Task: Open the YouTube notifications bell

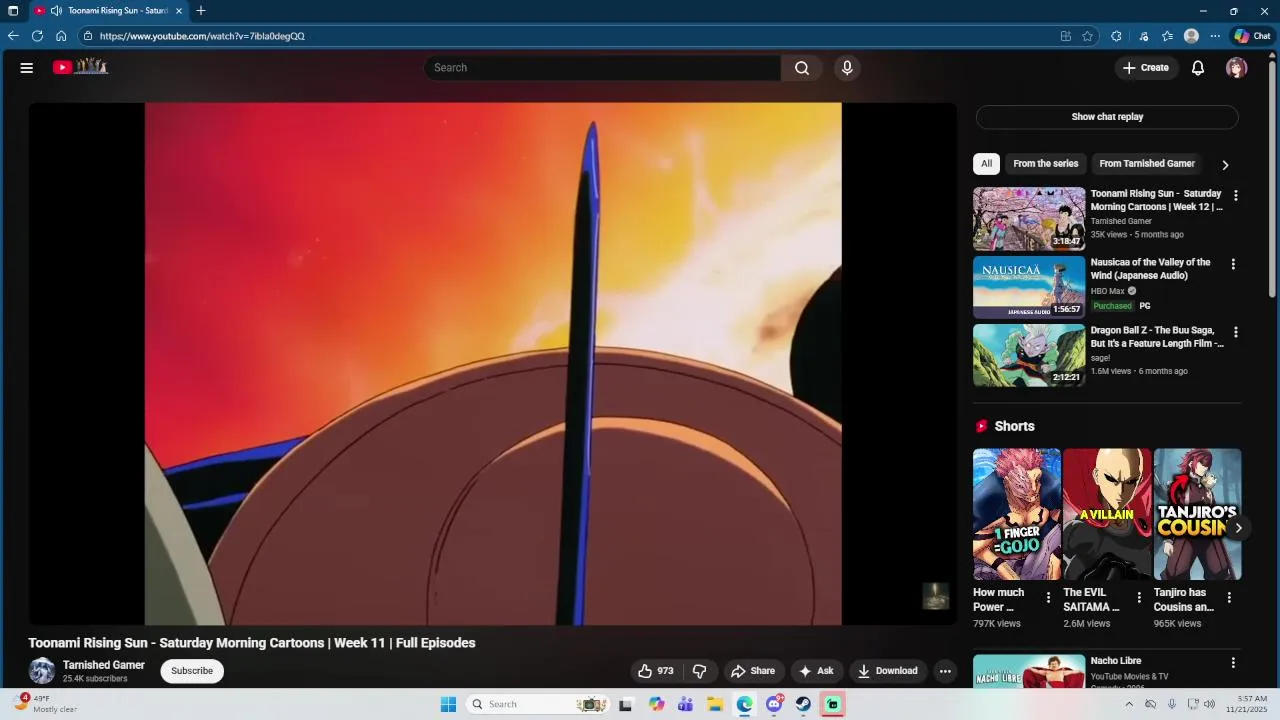Action: point(1198,68)
